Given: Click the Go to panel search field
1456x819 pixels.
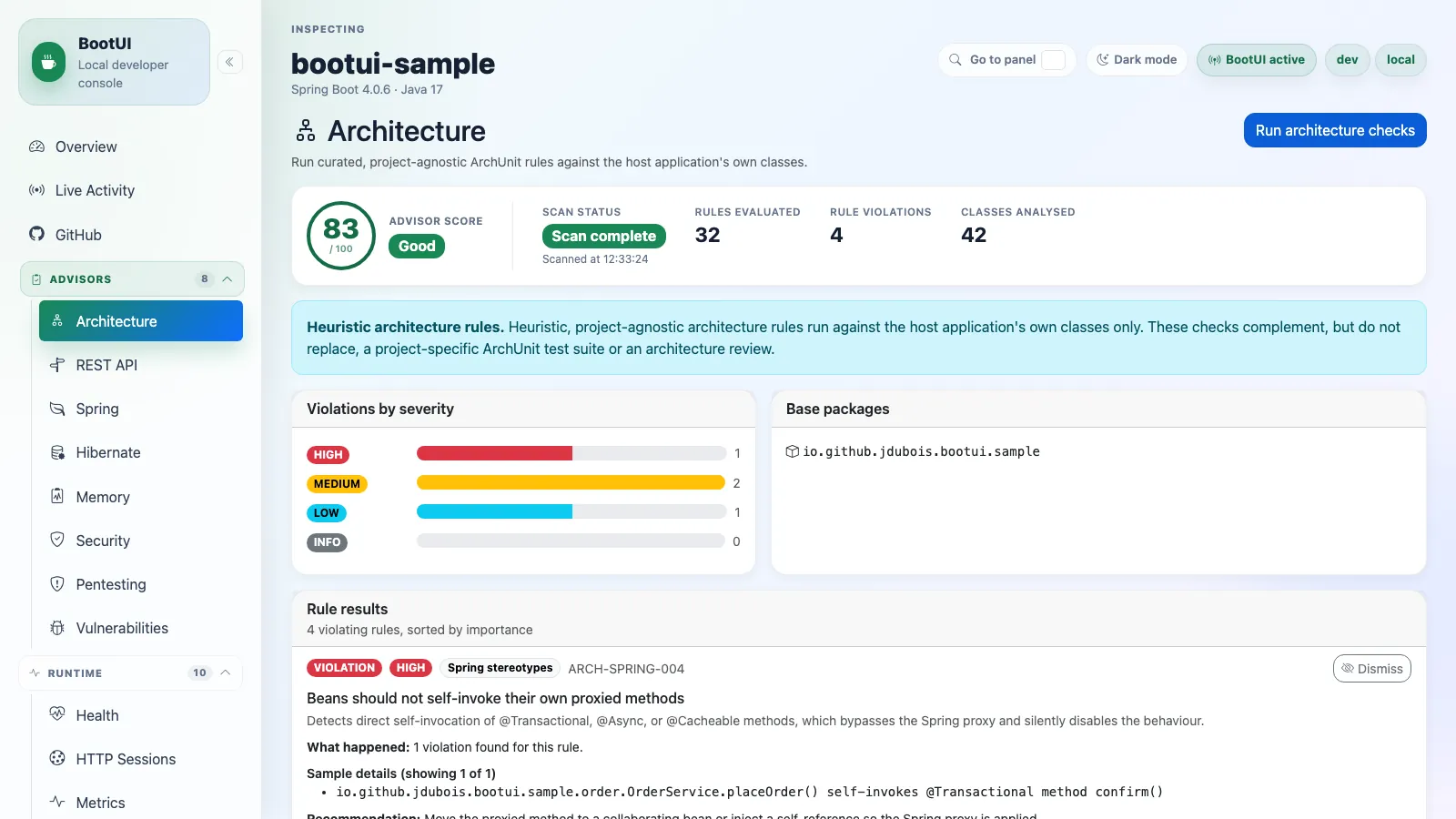Looking at the screenshot, I should pyautogui.click(x=1007, y=60).
